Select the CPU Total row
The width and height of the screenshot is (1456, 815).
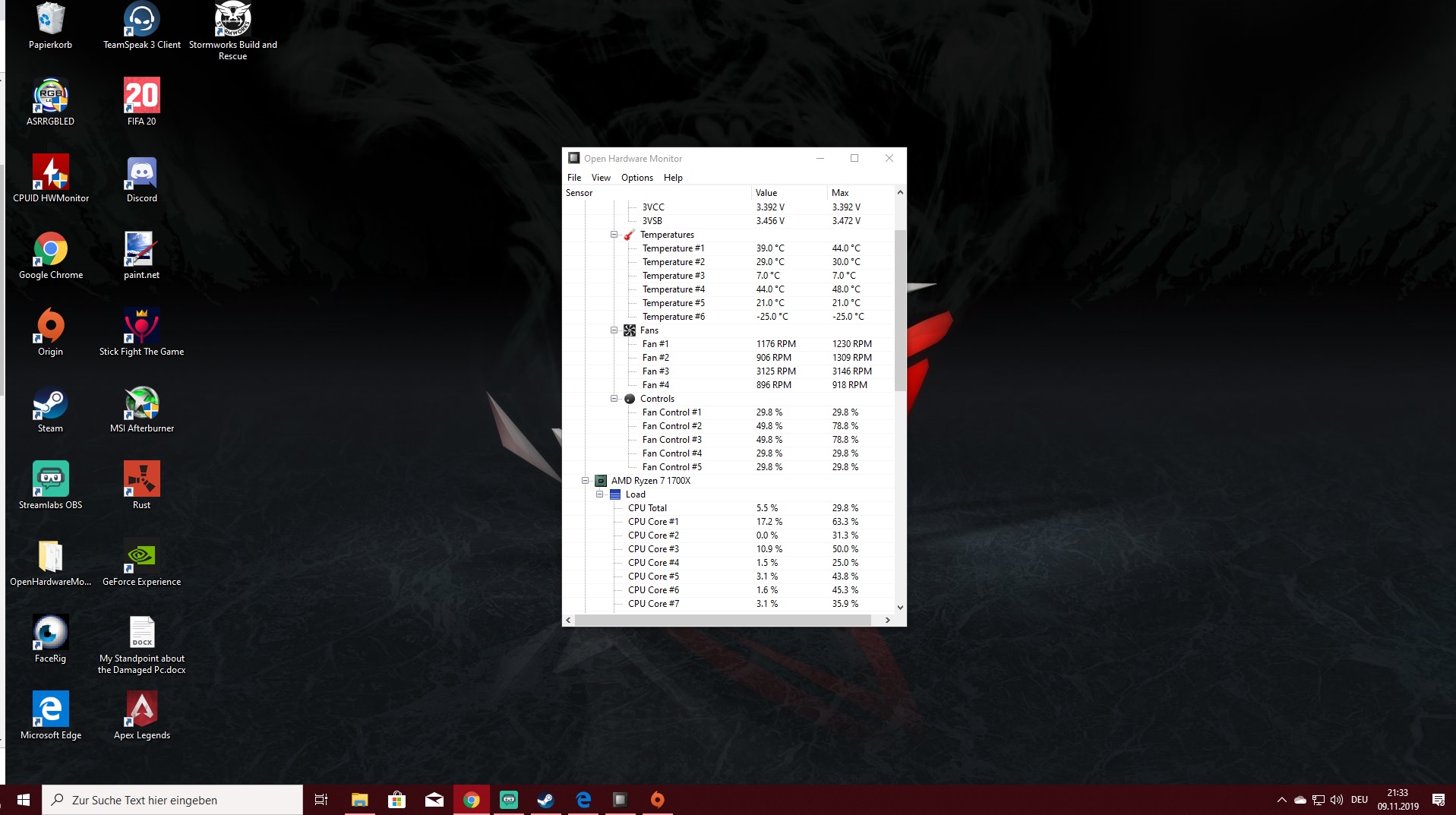(728, 508)
